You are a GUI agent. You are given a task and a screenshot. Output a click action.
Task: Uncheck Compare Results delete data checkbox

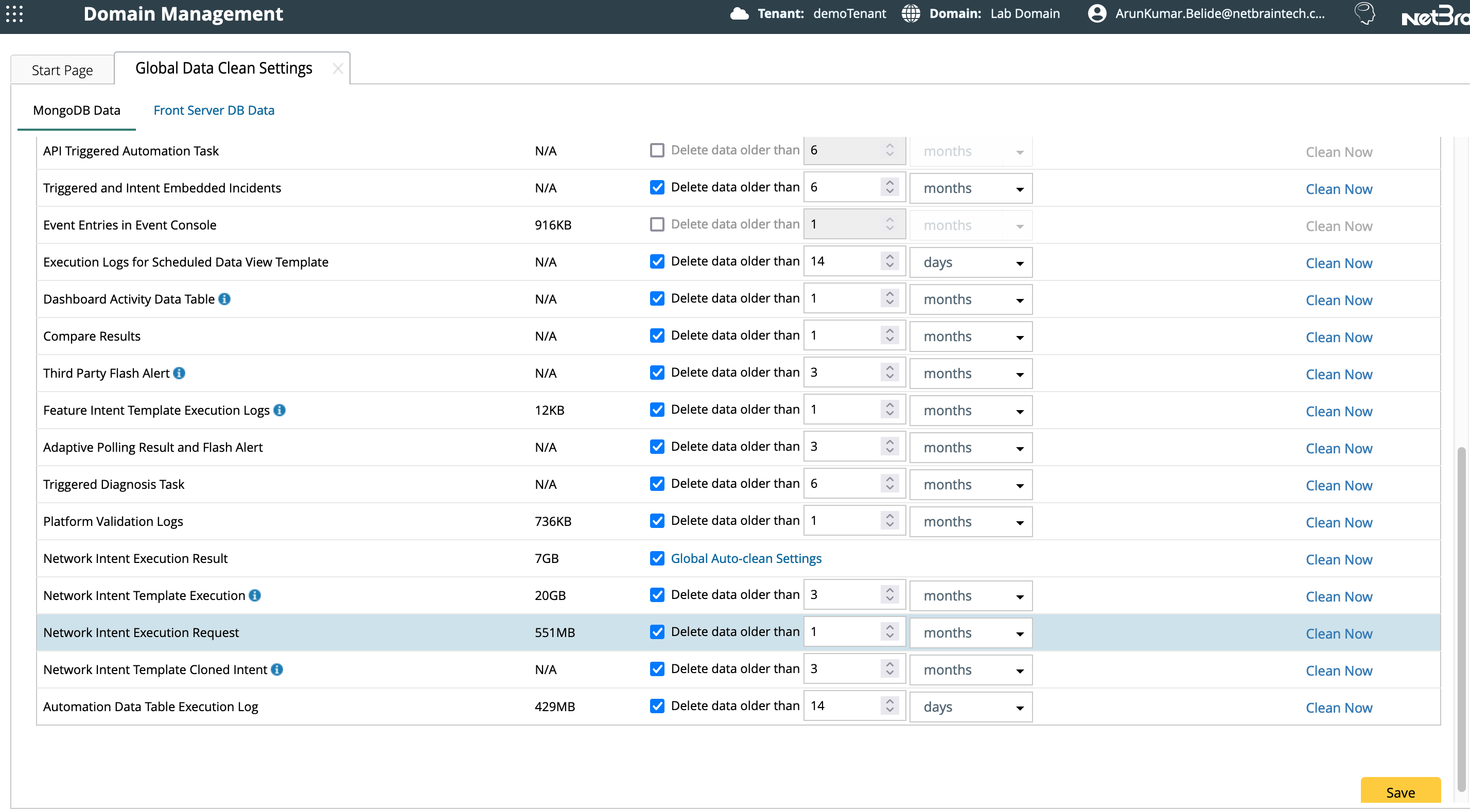(657, 336)
